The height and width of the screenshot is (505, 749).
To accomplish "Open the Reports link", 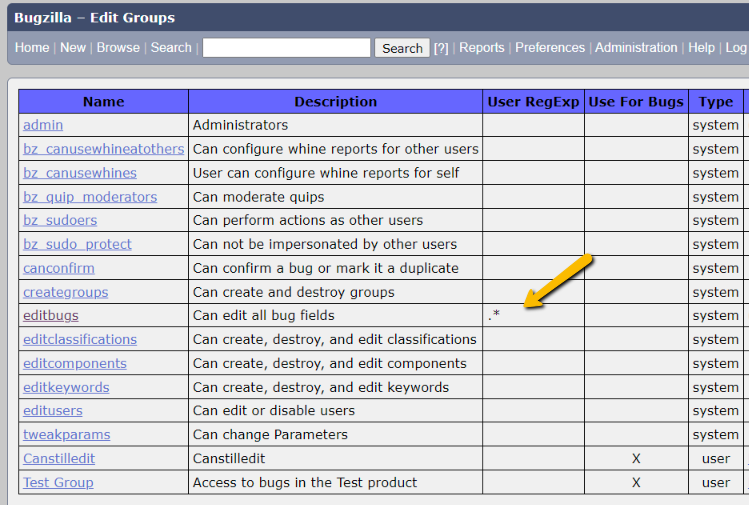I will [482, 48].
